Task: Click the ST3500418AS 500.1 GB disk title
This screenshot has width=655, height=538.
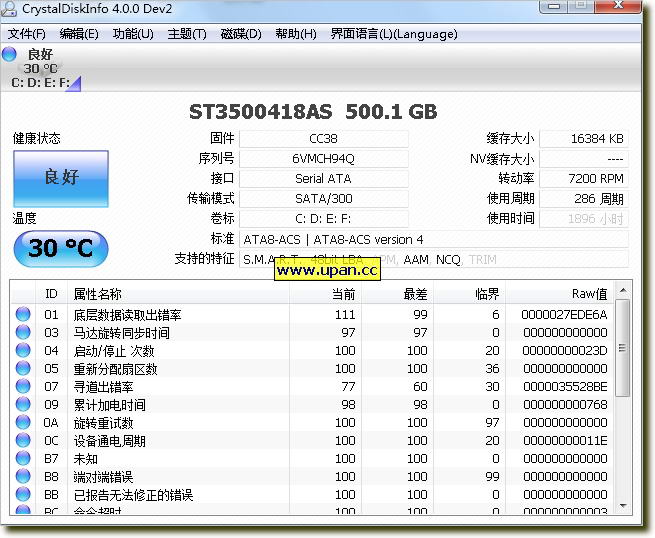Action: [x=313, y=112]
